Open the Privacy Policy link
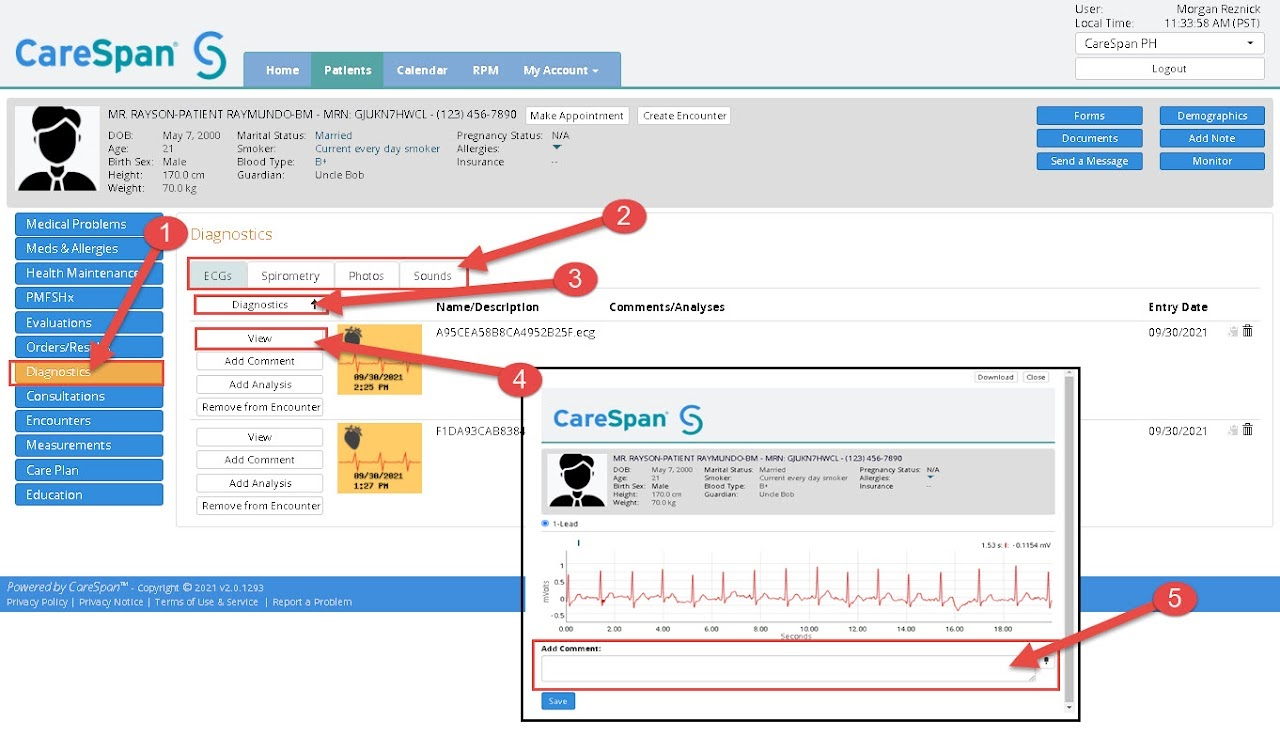Screen dimensions: 1280x752 [37, 602]
